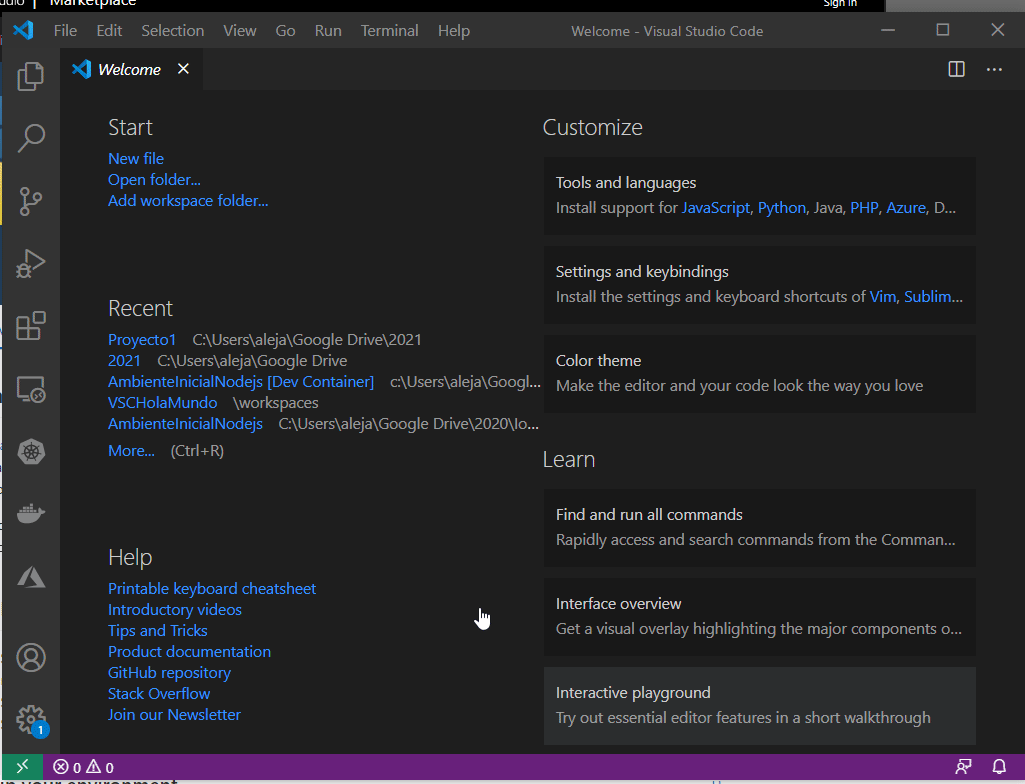Open recent project Proyecto1

(x=141, y=339)
